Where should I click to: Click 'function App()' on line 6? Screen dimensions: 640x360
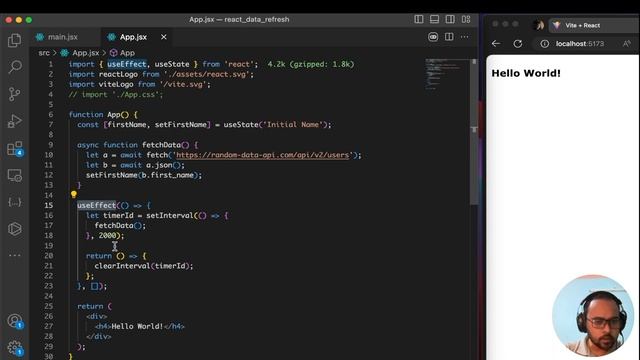[99, 115]
